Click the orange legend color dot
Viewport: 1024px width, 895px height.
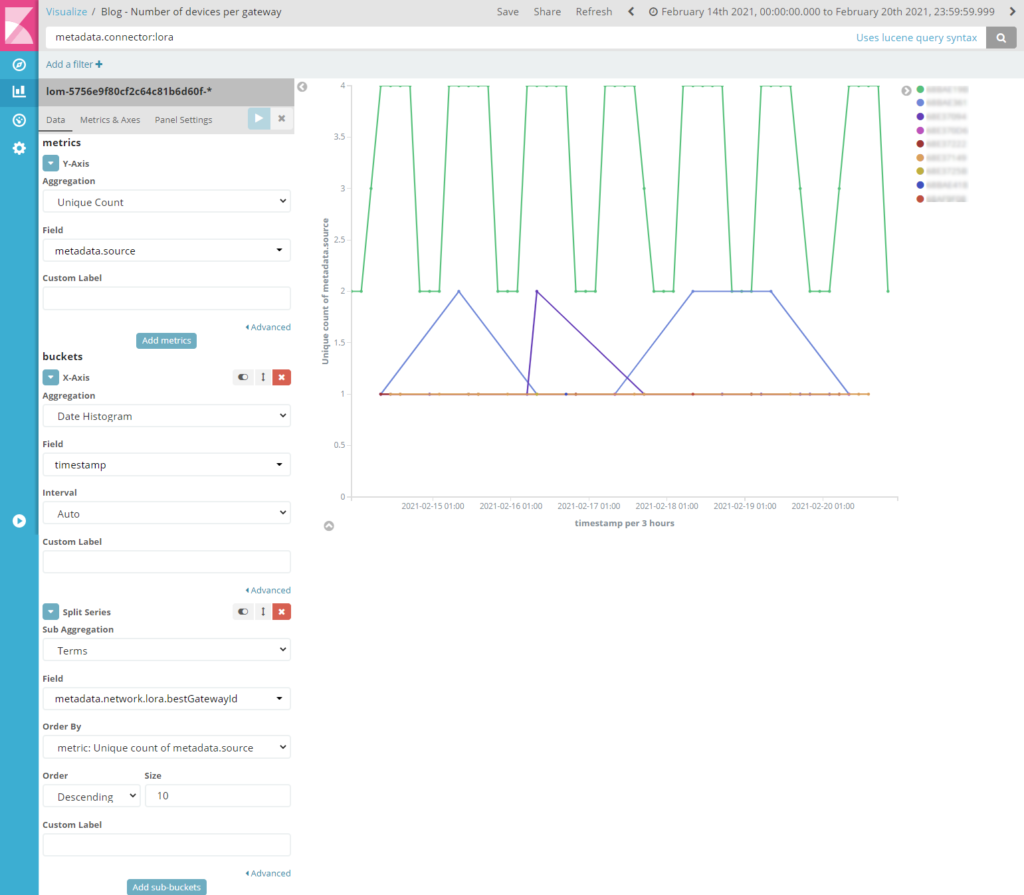pyautogui.click(x=920, y=157)
